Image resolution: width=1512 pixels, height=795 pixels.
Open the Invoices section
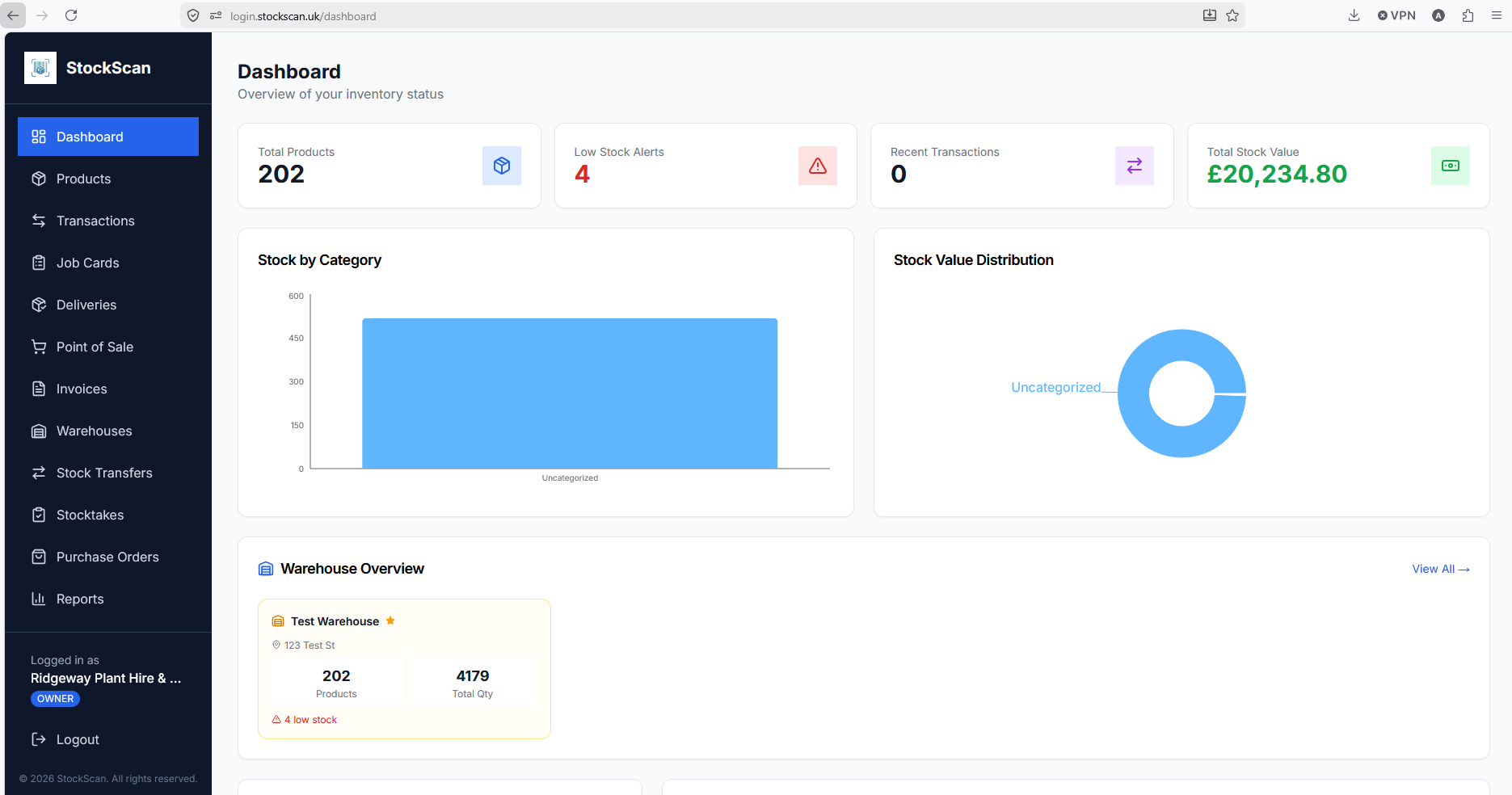108,389
